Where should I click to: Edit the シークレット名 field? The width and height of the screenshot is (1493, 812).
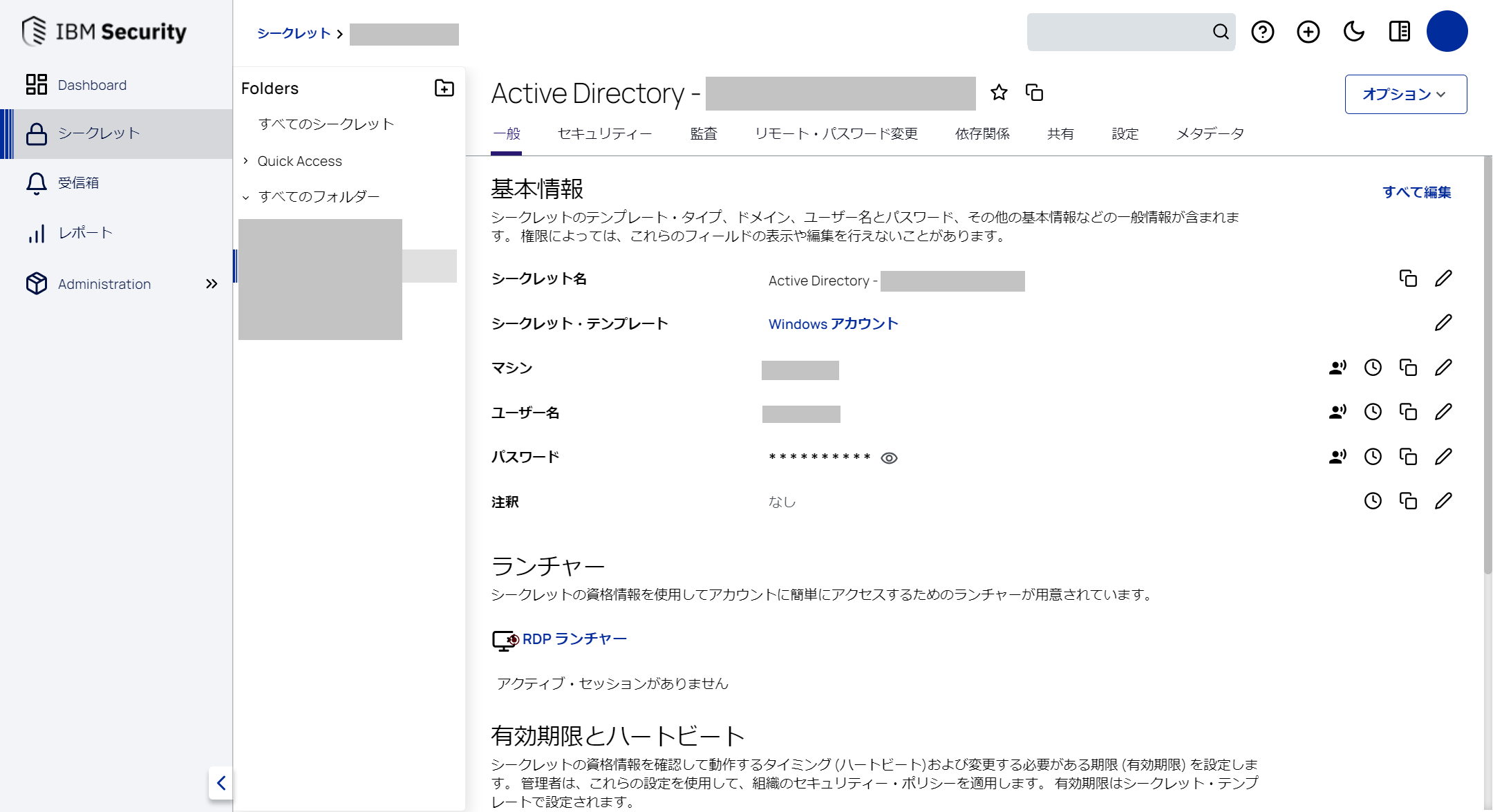pyautogui.click(x=1443, y=278)
